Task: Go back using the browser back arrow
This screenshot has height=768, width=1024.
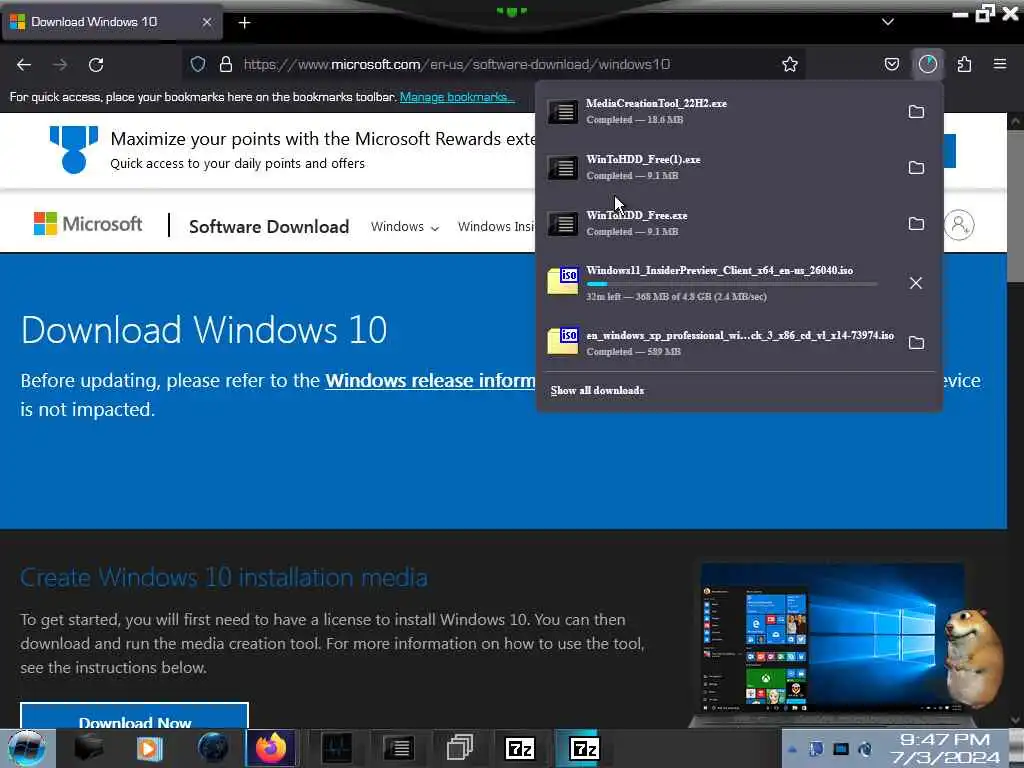Action: [x=24, y=65]
